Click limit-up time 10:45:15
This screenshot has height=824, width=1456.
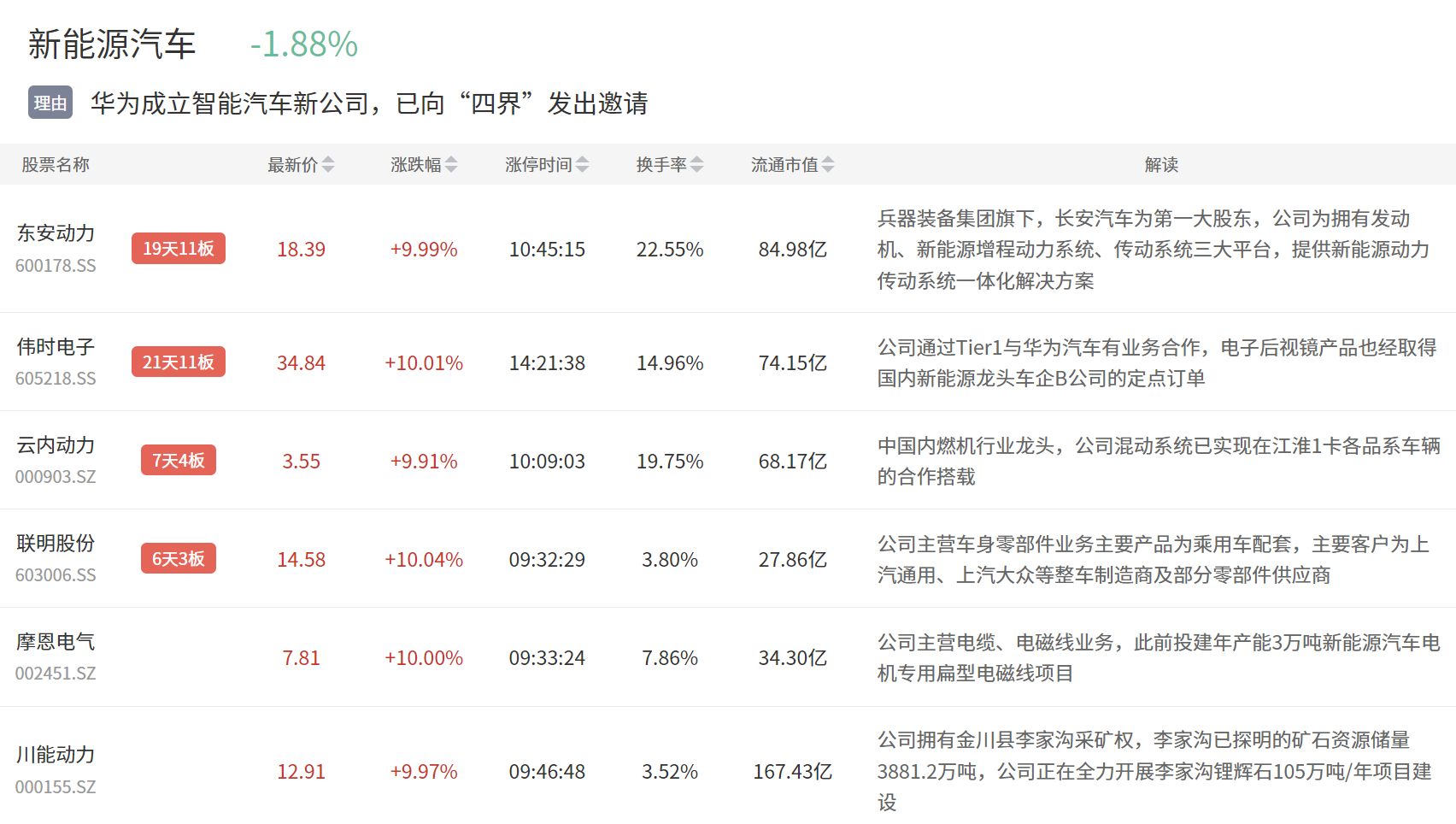pyautogui.click(x=547, y=250)
